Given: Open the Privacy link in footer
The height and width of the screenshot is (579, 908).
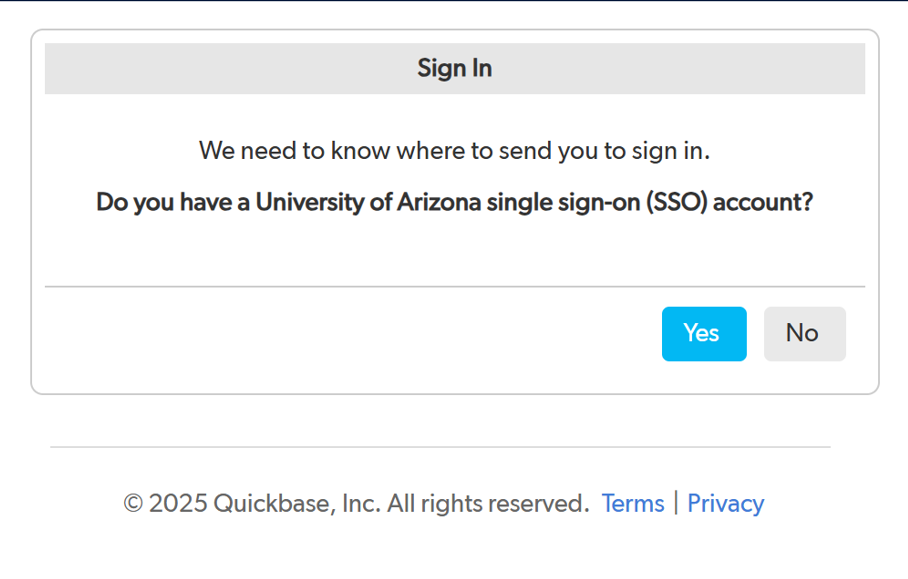Looking at the screenshot, I should (x=725, y=503).
